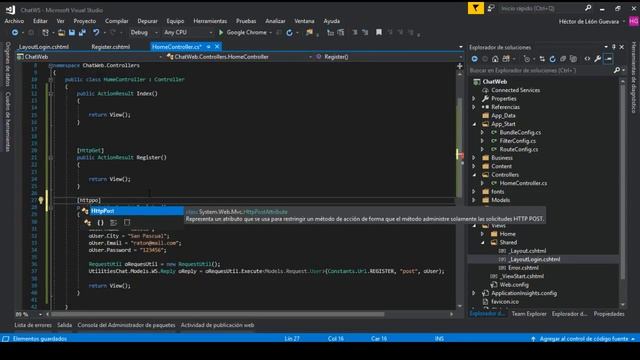This screenshot has height=360, width=640.
Task: Open the Compilar menu
Action: (116, 21)
